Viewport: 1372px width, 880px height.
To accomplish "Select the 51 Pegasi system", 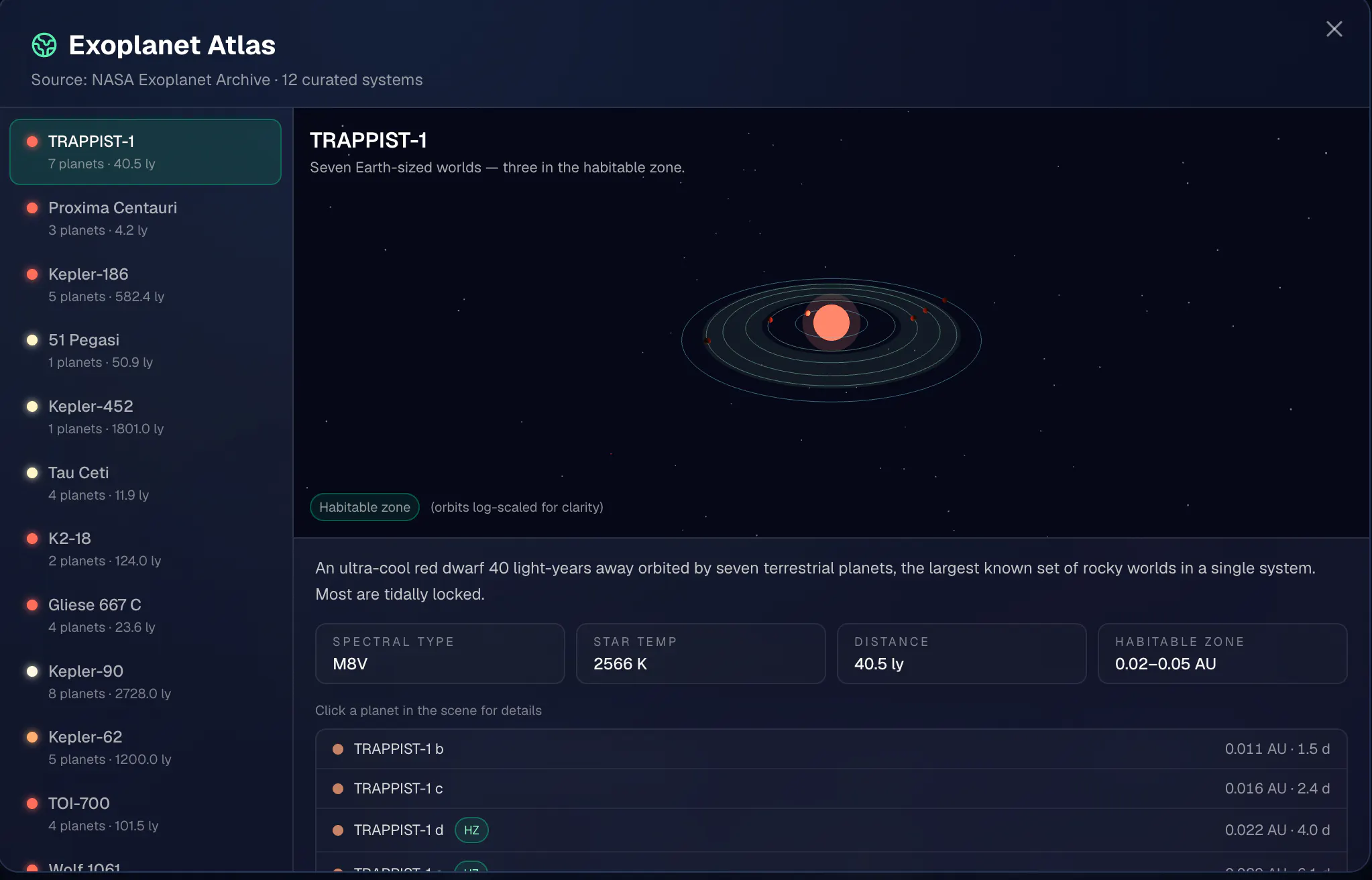I will click(145, 350).
